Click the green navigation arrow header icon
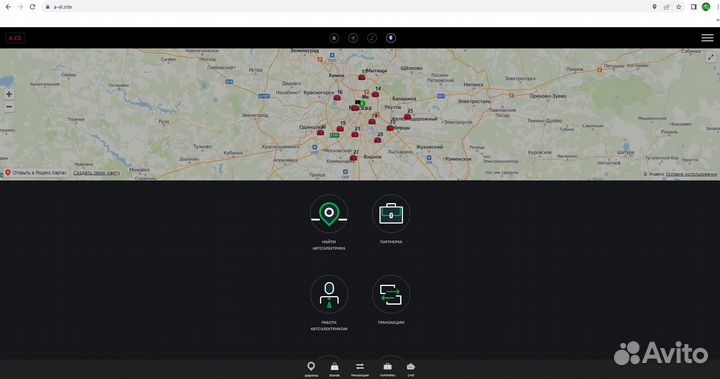 353,38
